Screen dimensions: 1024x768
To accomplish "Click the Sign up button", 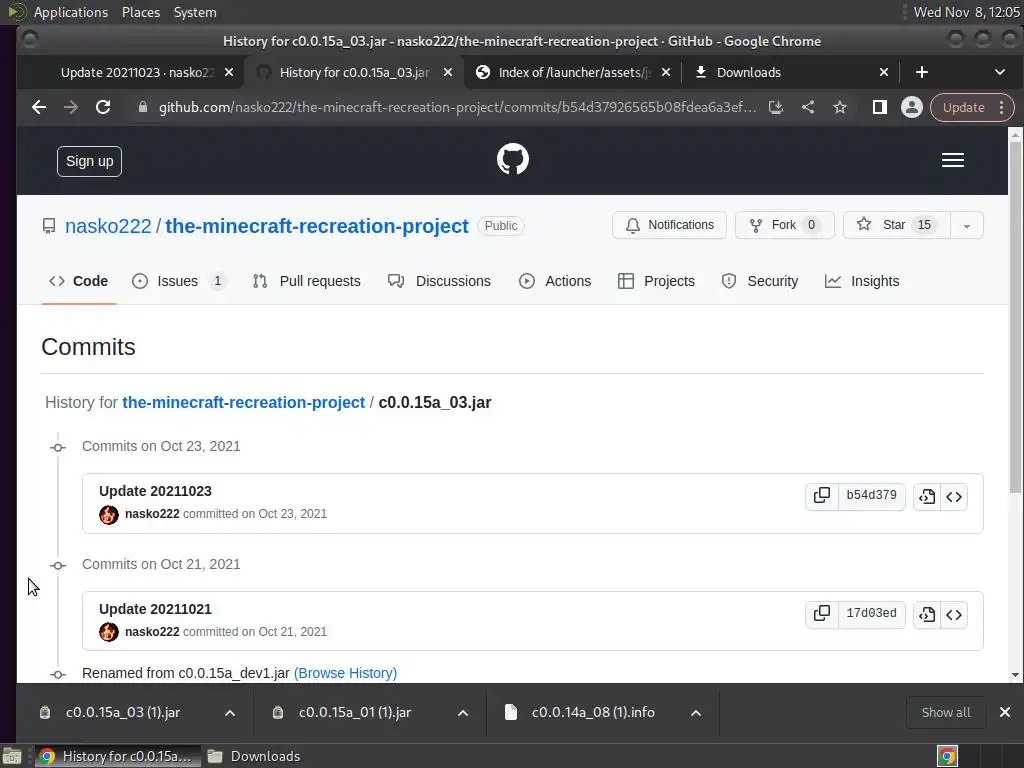I will (x=89, y=161).
